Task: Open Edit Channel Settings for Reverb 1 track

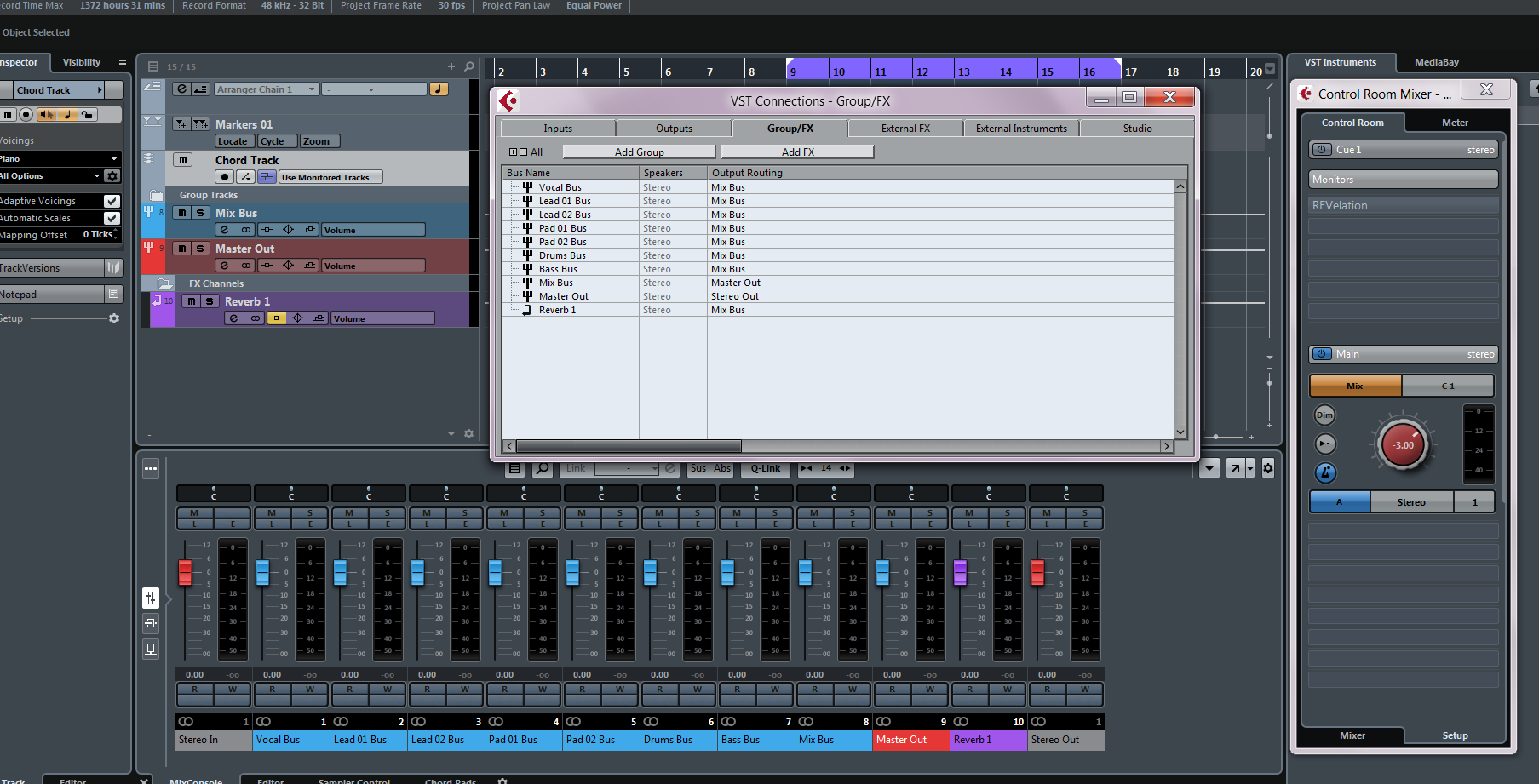Action: 233,318
